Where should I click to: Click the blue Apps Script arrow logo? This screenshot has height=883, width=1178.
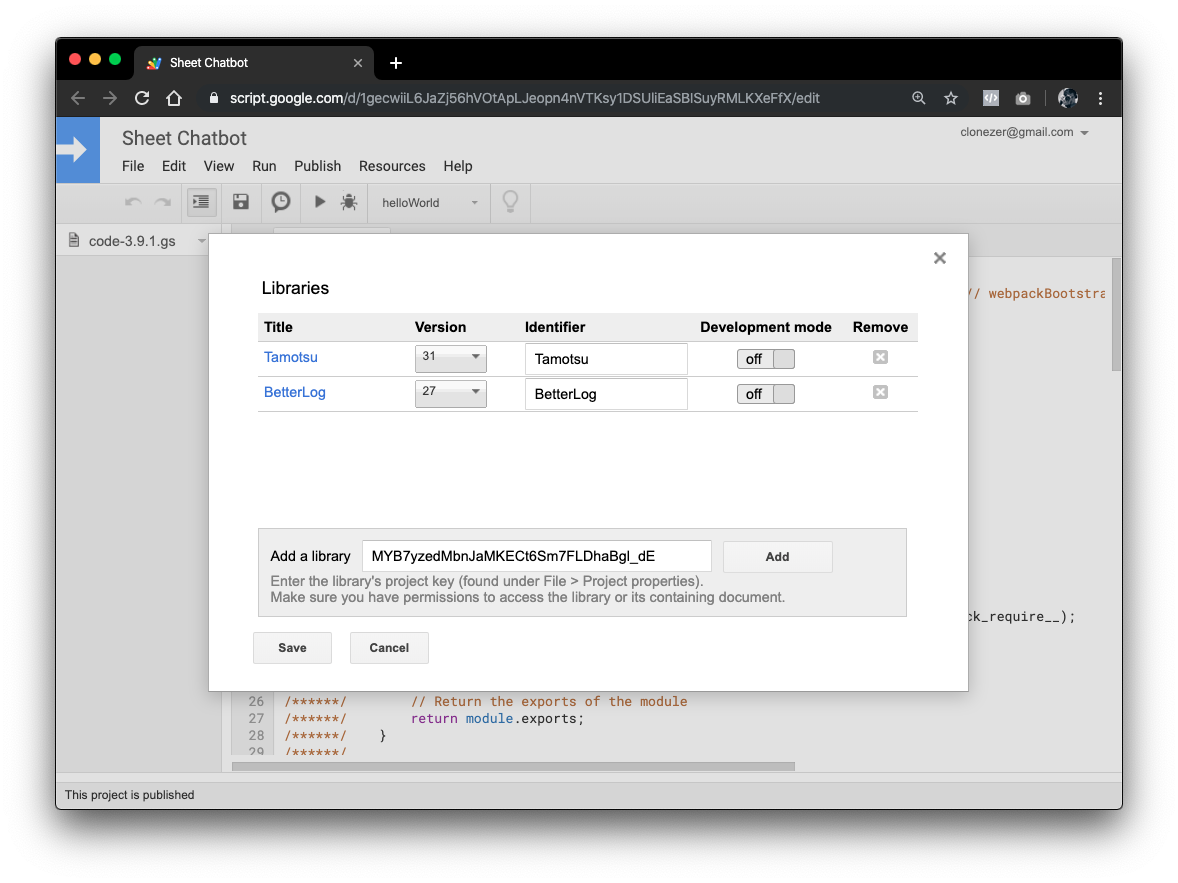(x=77, y=150)
